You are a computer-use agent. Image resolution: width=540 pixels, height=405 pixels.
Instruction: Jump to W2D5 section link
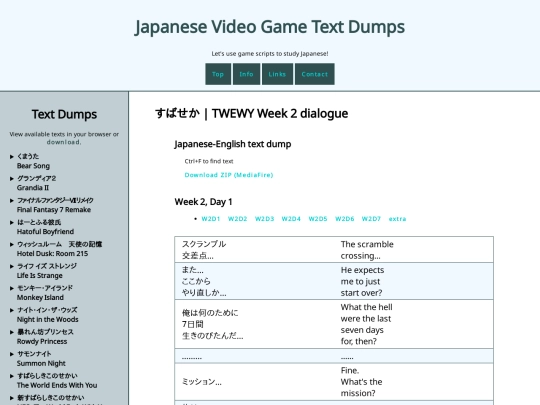coord(318,219)
